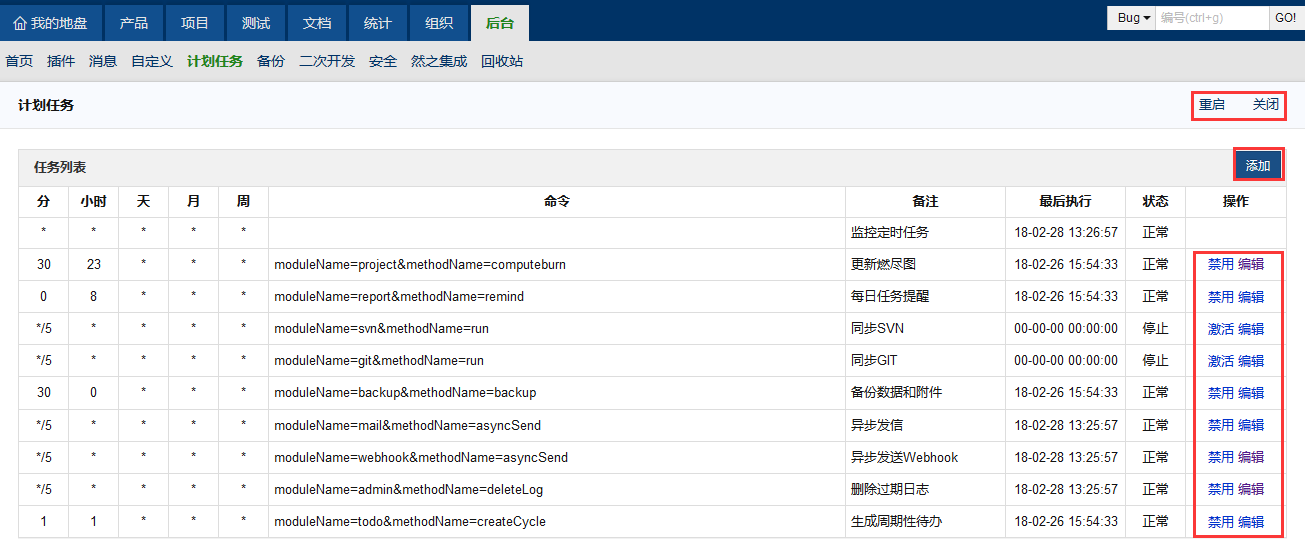1305x545 pixels.
Task: Click 激活 for the svn run task
Action: [1220, 329]
